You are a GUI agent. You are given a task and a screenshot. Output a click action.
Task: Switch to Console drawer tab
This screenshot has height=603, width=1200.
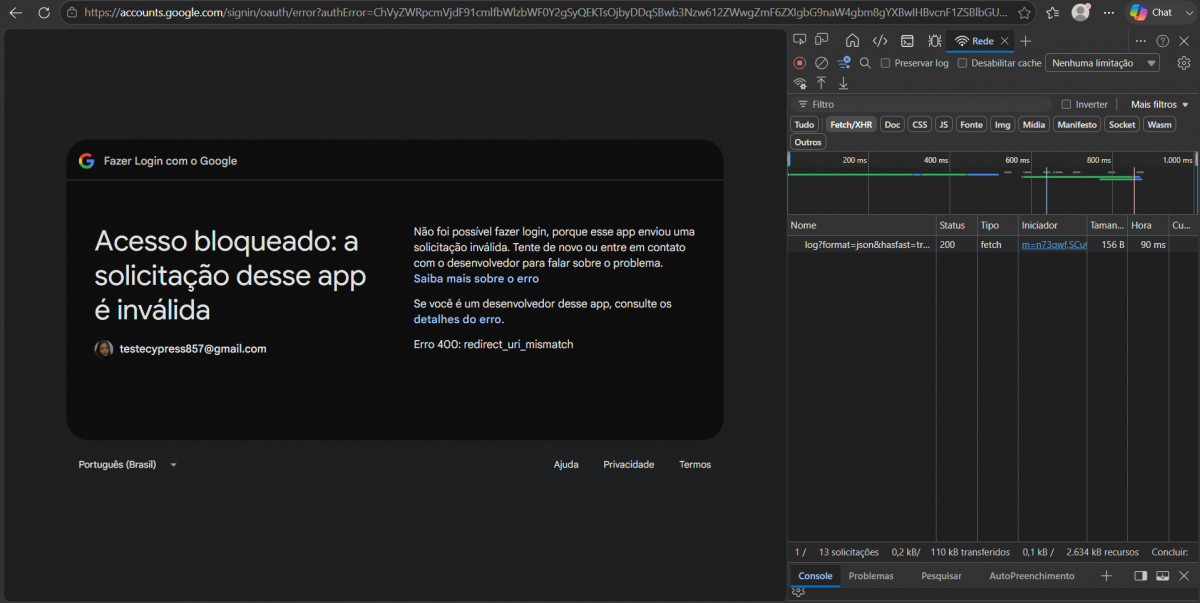[815, 576]
